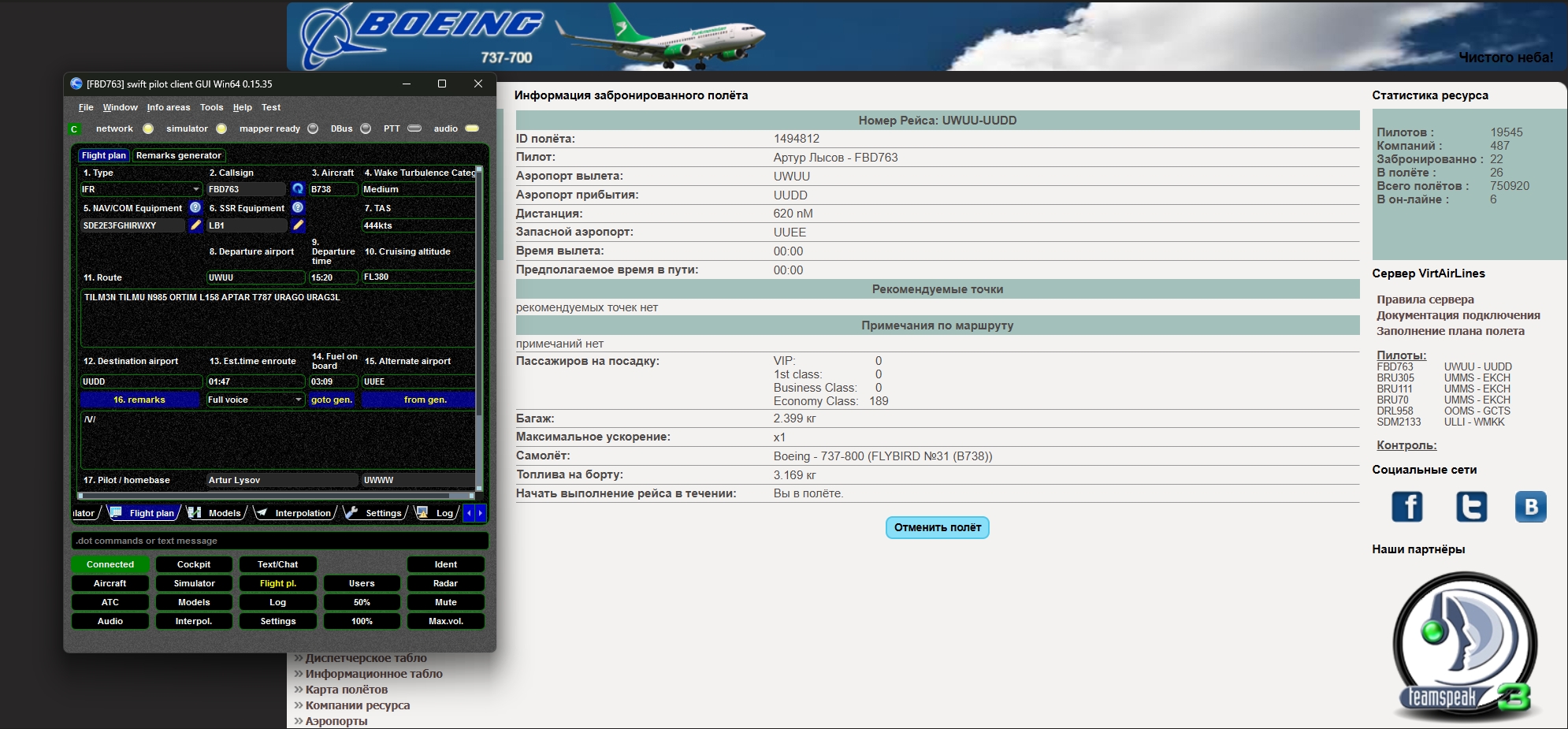Open the Help menu
1568x729 pixels.
click(x=243, y=107)
